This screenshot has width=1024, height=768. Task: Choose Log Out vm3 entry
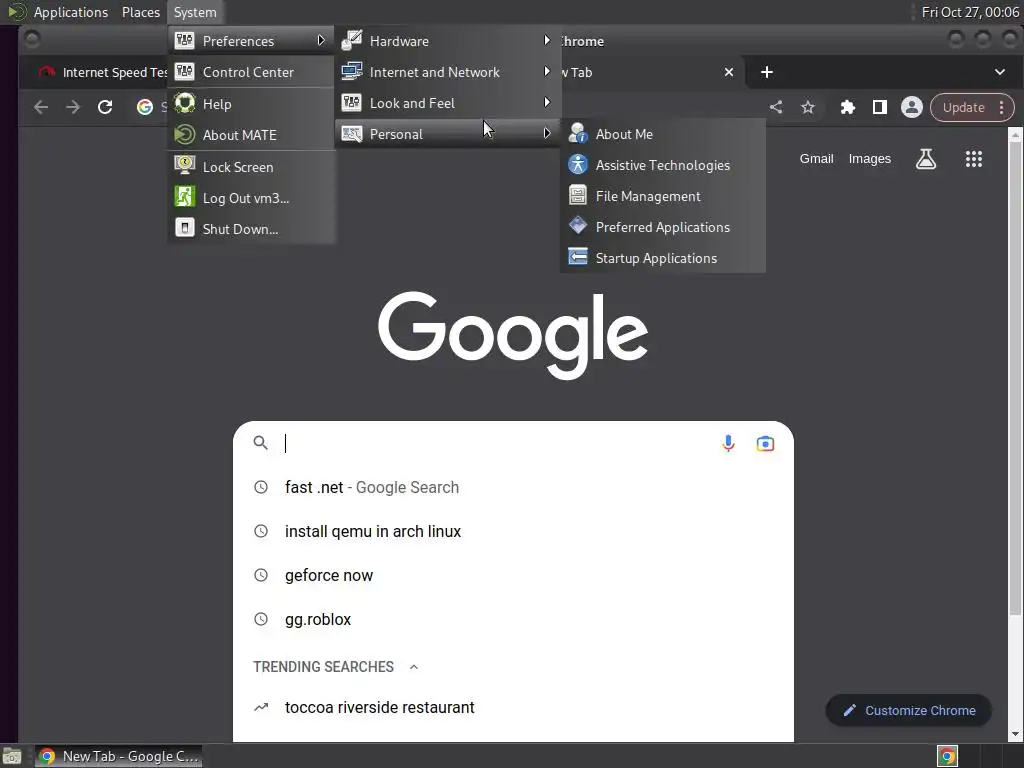pos(251,198)
